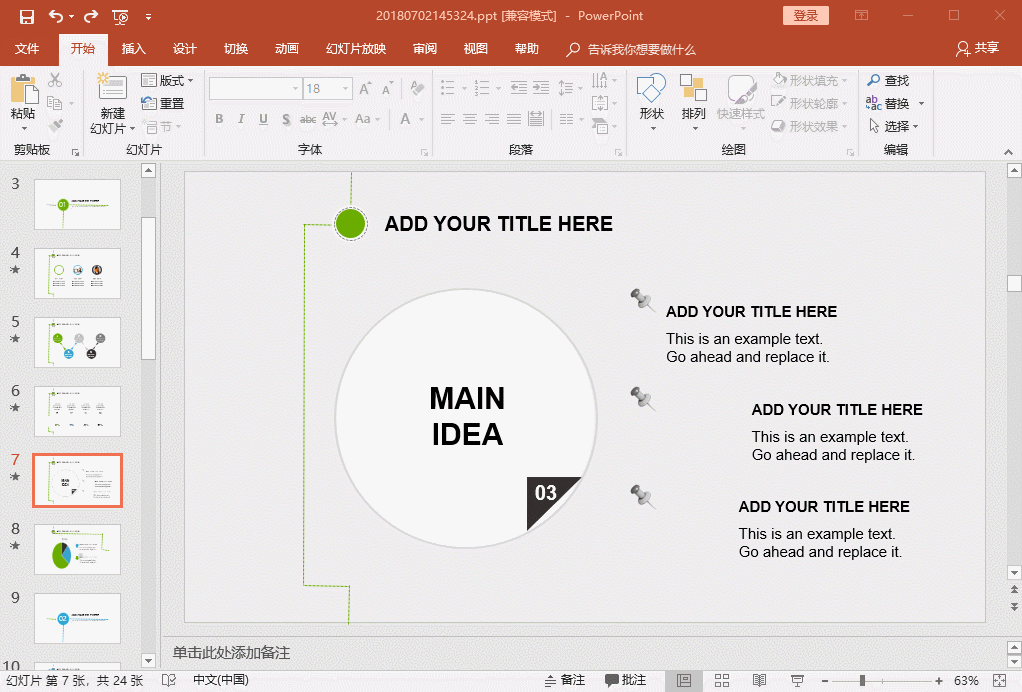Toggle the 备注 (Notes) pane

[x=565, y=680]
